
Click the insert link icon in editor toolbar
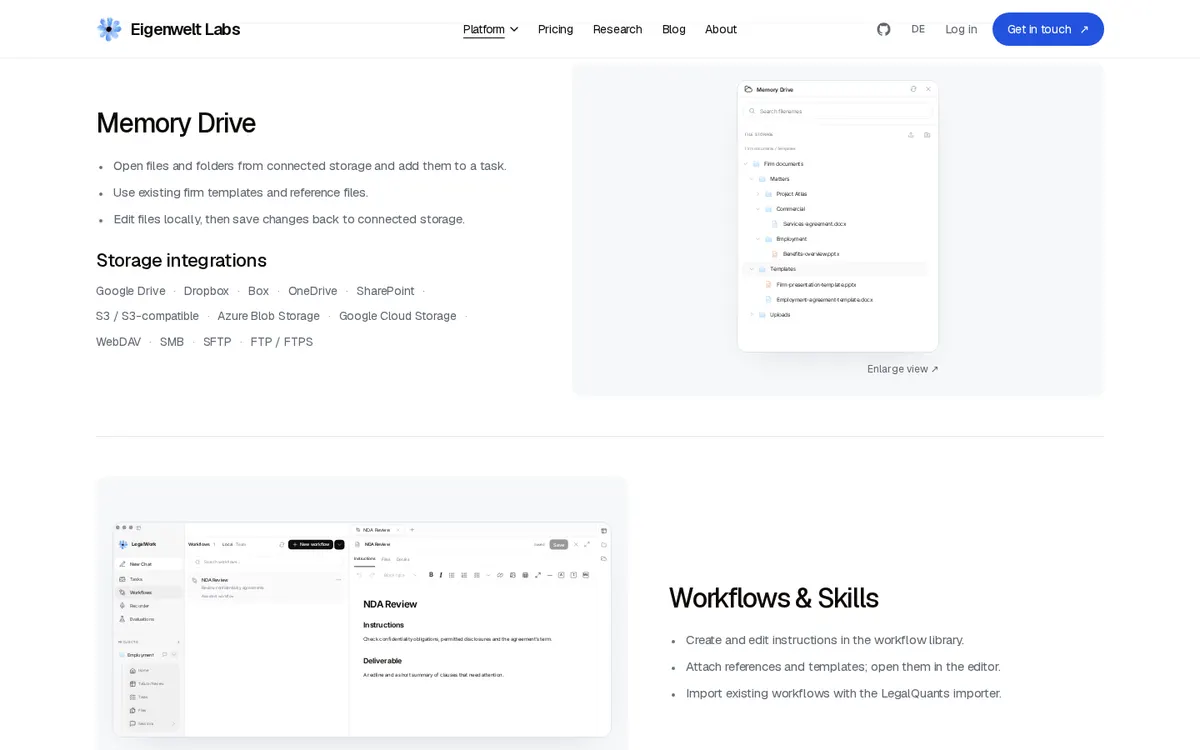[500, 575]
